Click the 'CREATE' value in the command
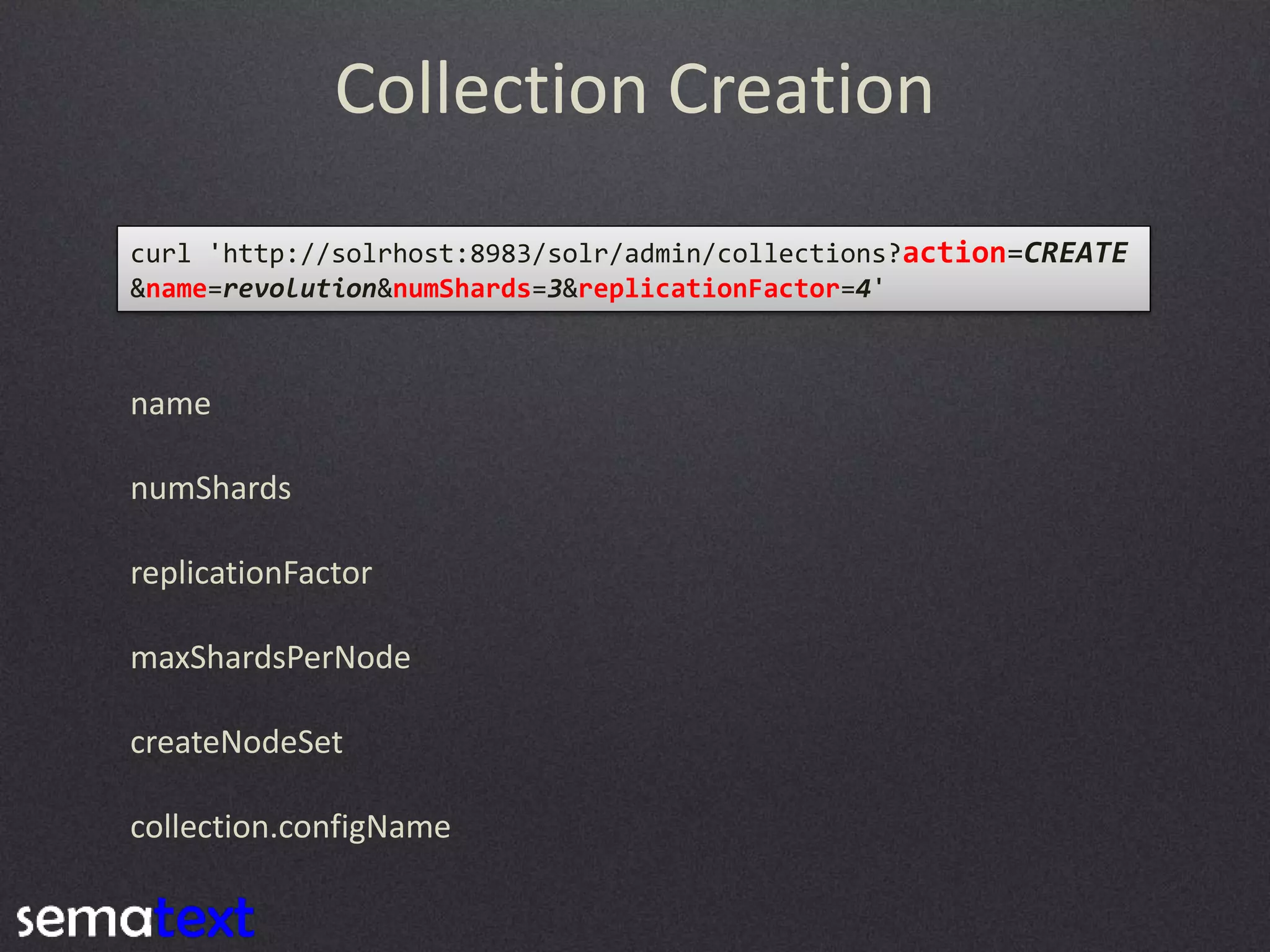Image resolution: width=1270 pixels, height=952 pixels. click(x=1075, y=253)
